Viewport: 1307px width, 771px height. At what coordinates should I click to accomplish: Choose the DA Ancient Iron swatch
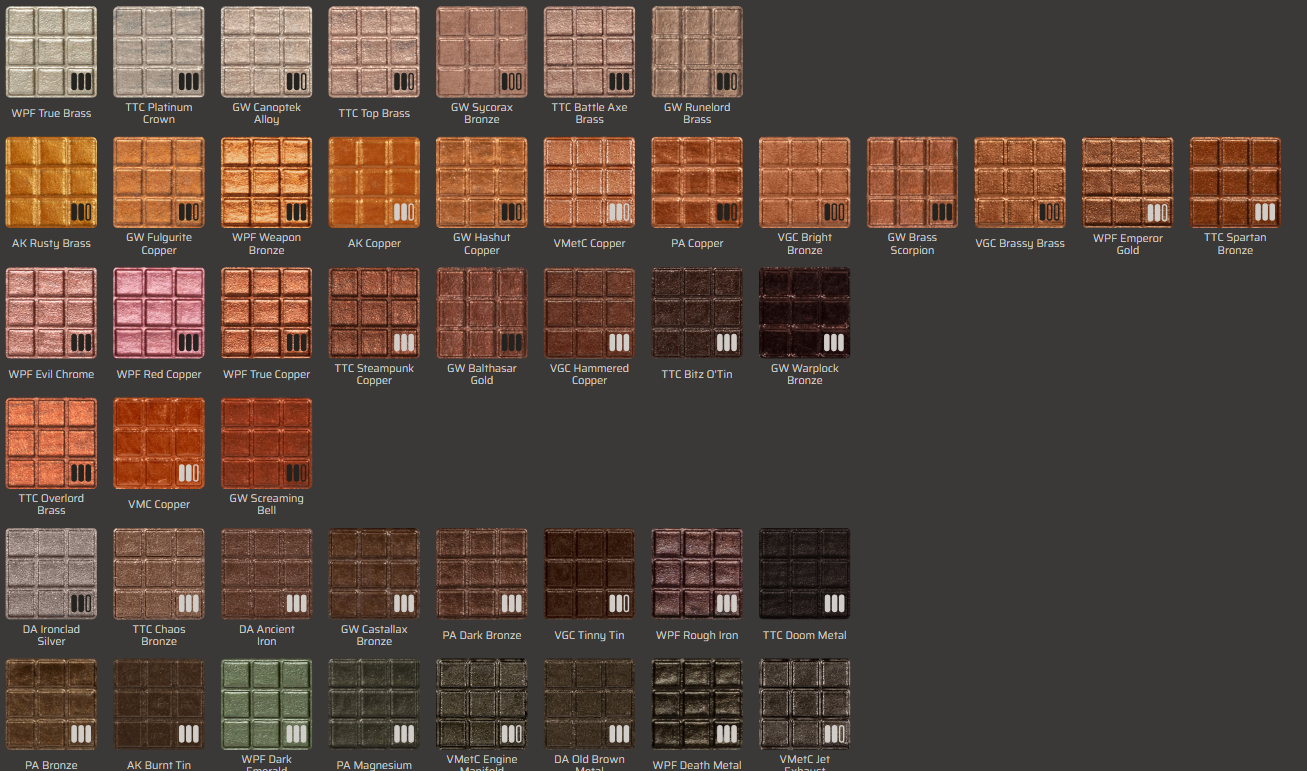pyautogui.click(x=267, y=574)
